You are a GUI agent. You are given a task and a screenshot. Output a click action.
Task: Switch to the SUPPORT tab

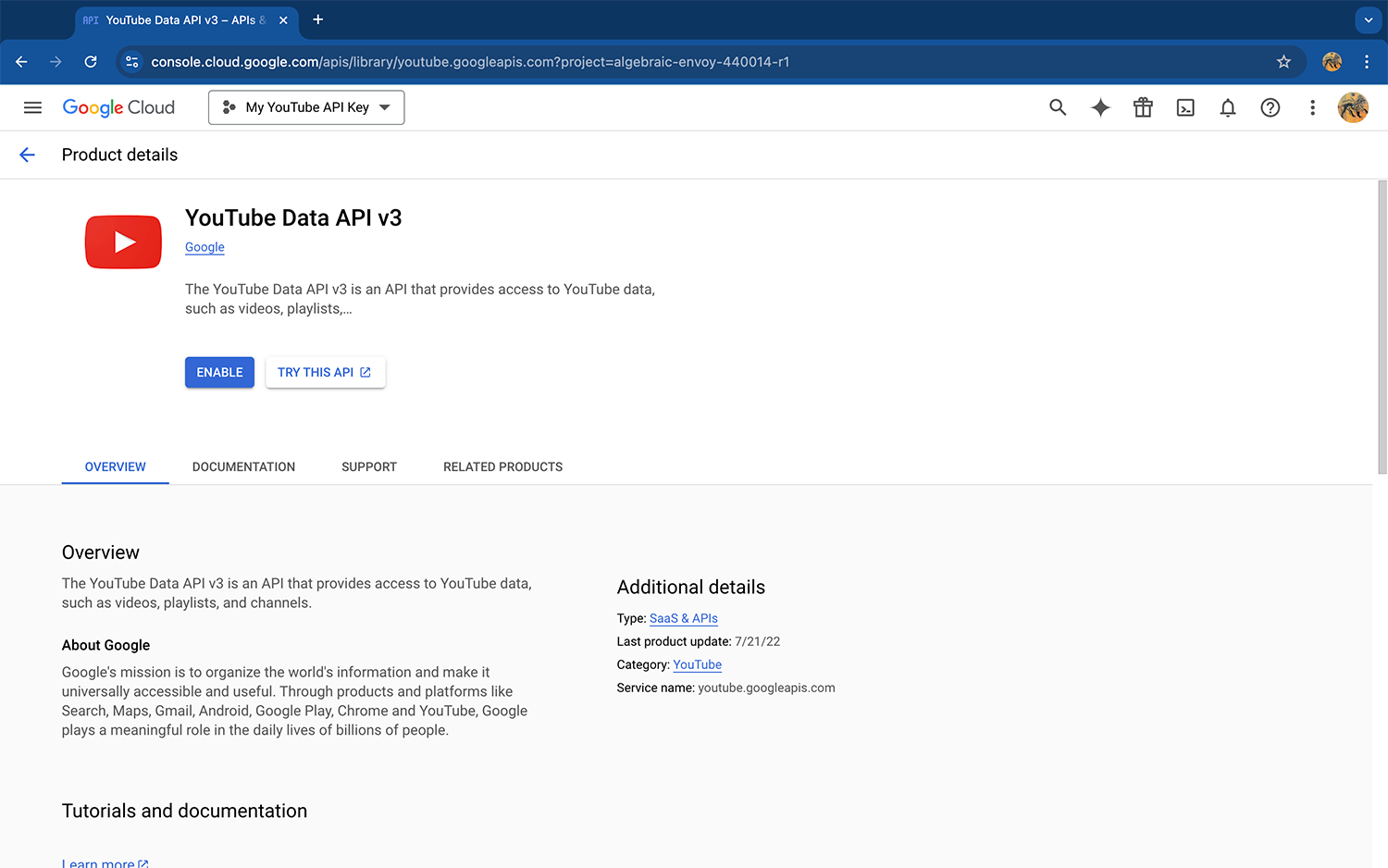pyautogui.click(x=369, y=466)
